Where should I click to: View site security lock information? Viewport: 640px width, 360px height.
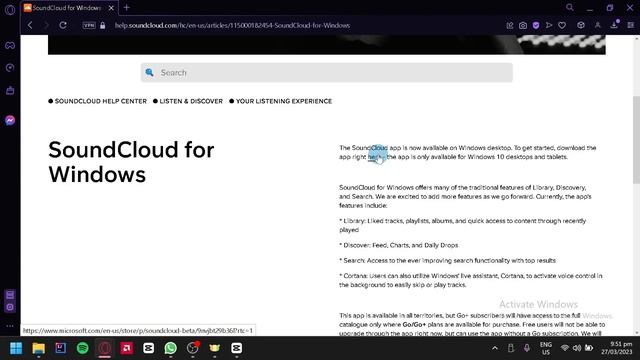(102, 25)
